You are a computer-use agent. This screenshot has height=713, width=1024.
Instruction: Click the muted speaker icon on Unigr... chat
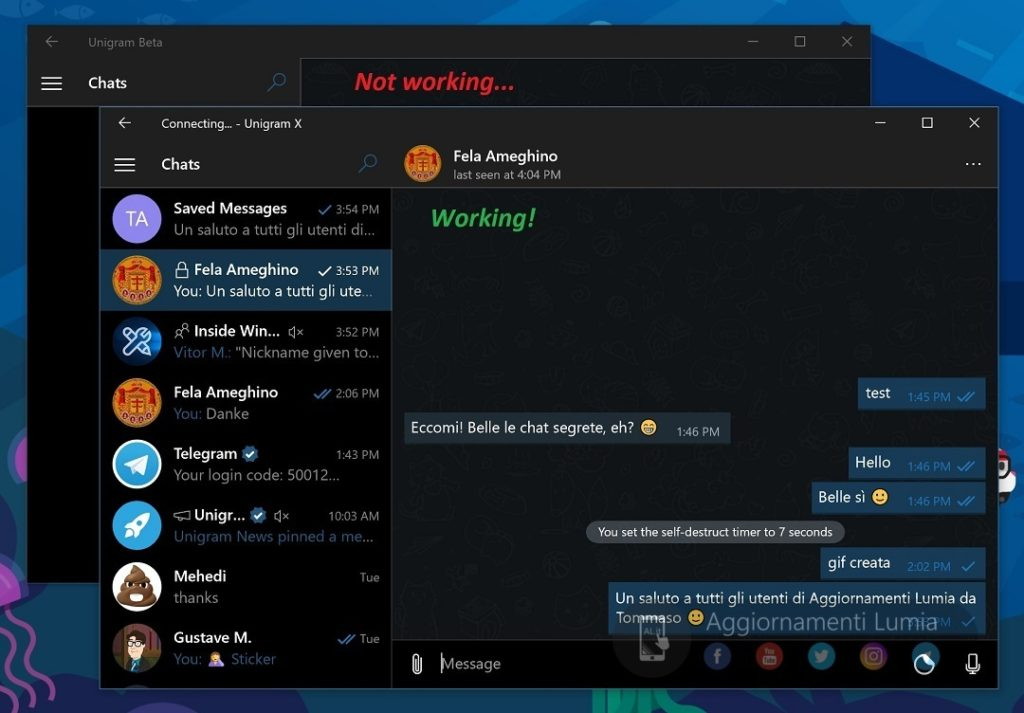click(281, 516)
